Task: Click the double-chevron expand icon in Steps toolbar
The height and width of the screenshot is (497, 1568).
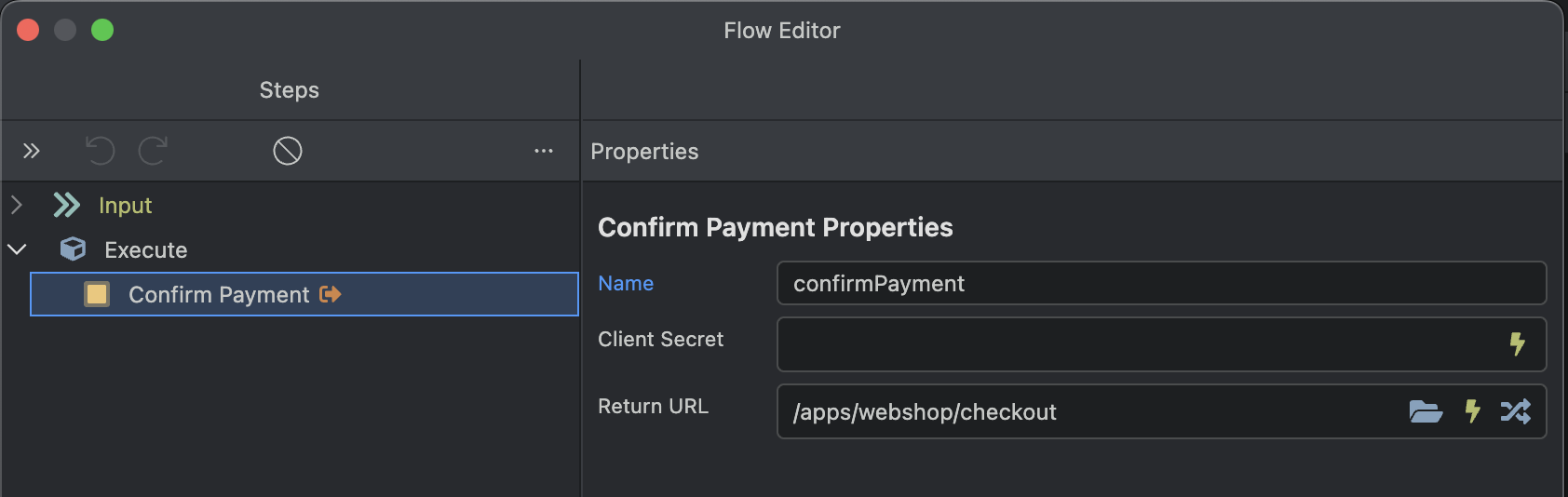Action: click(32, 151)
